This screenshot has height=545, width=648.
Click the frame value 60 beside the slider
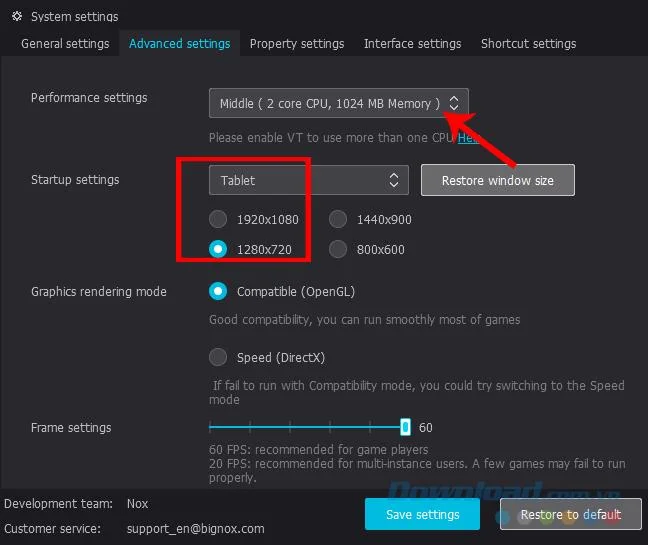pyautogui.click(x=426, y=427)
